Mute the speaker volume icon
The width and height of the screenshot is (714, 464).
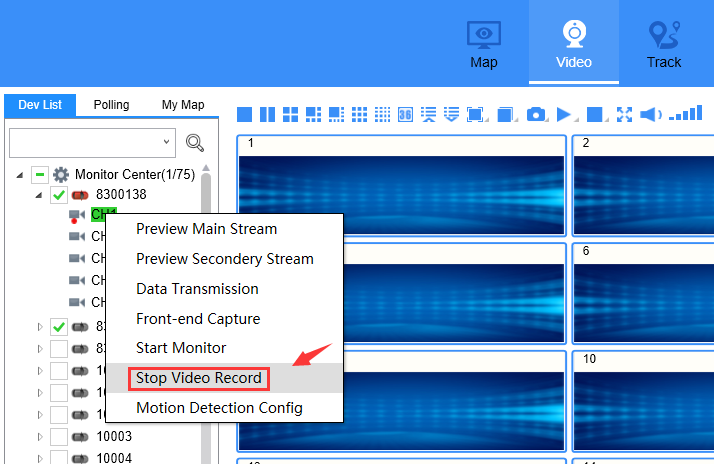click(x=650, y=114)
